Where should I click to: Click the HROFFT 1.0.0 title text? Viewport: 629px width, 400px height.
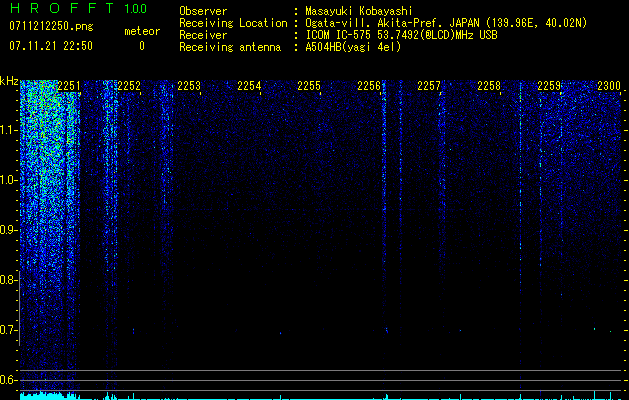point(79,8)
